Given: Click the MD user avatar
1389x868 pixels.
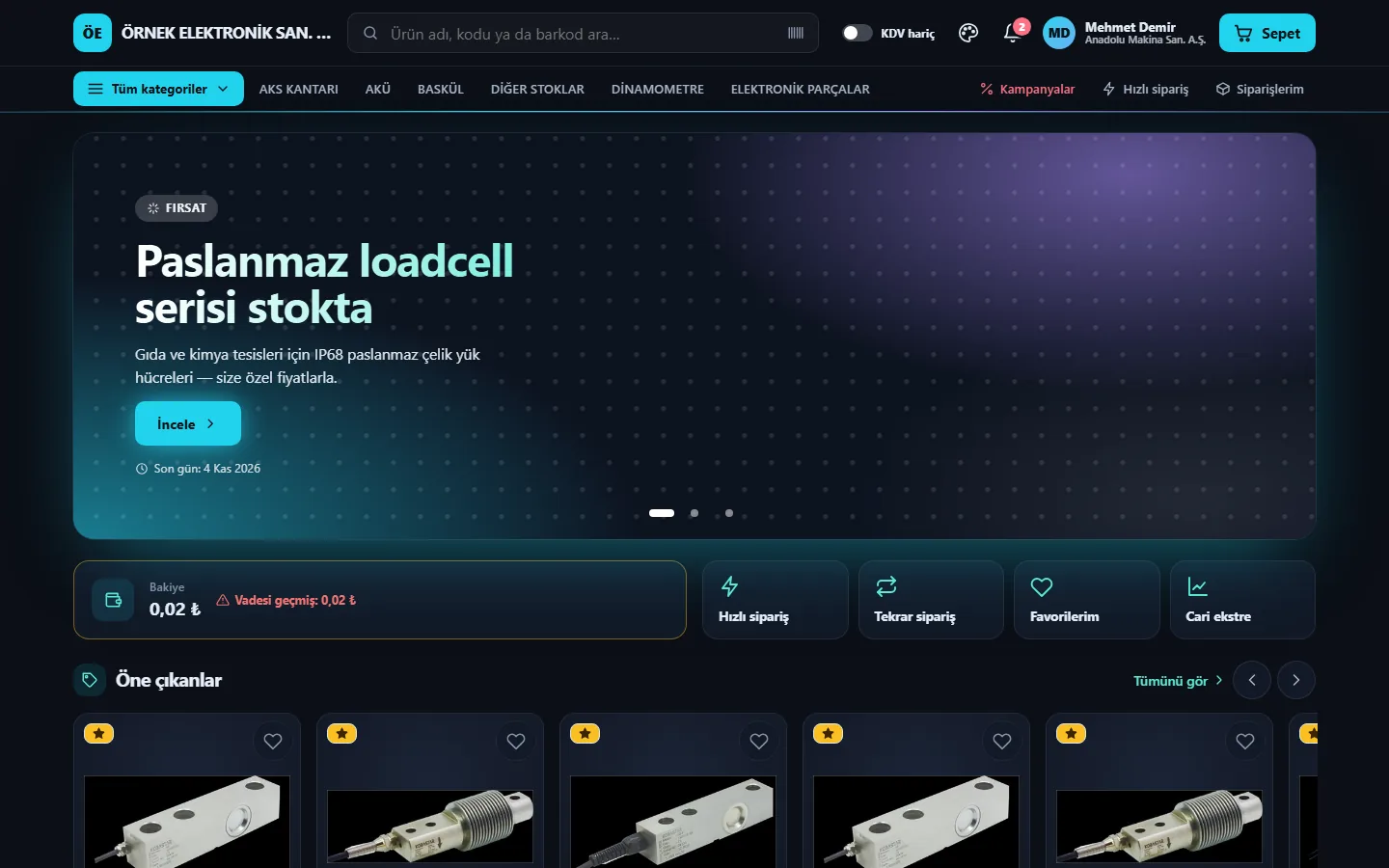Looking at the screenshot, I should (x=1059, y=33).
